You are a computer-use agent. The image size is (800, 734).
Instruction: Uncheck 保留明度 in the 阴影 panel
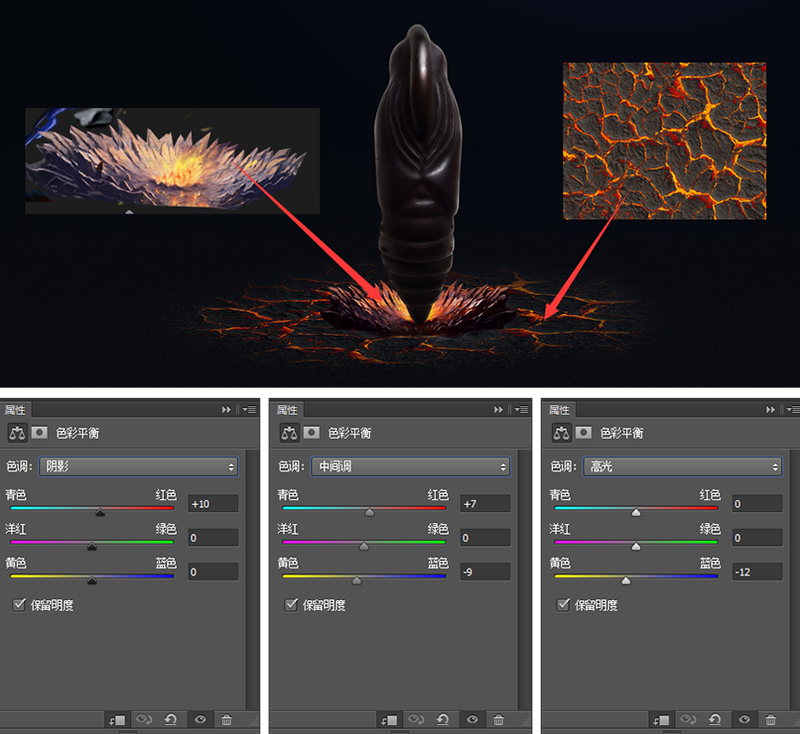pyautogui.click(x=21, y=605)
